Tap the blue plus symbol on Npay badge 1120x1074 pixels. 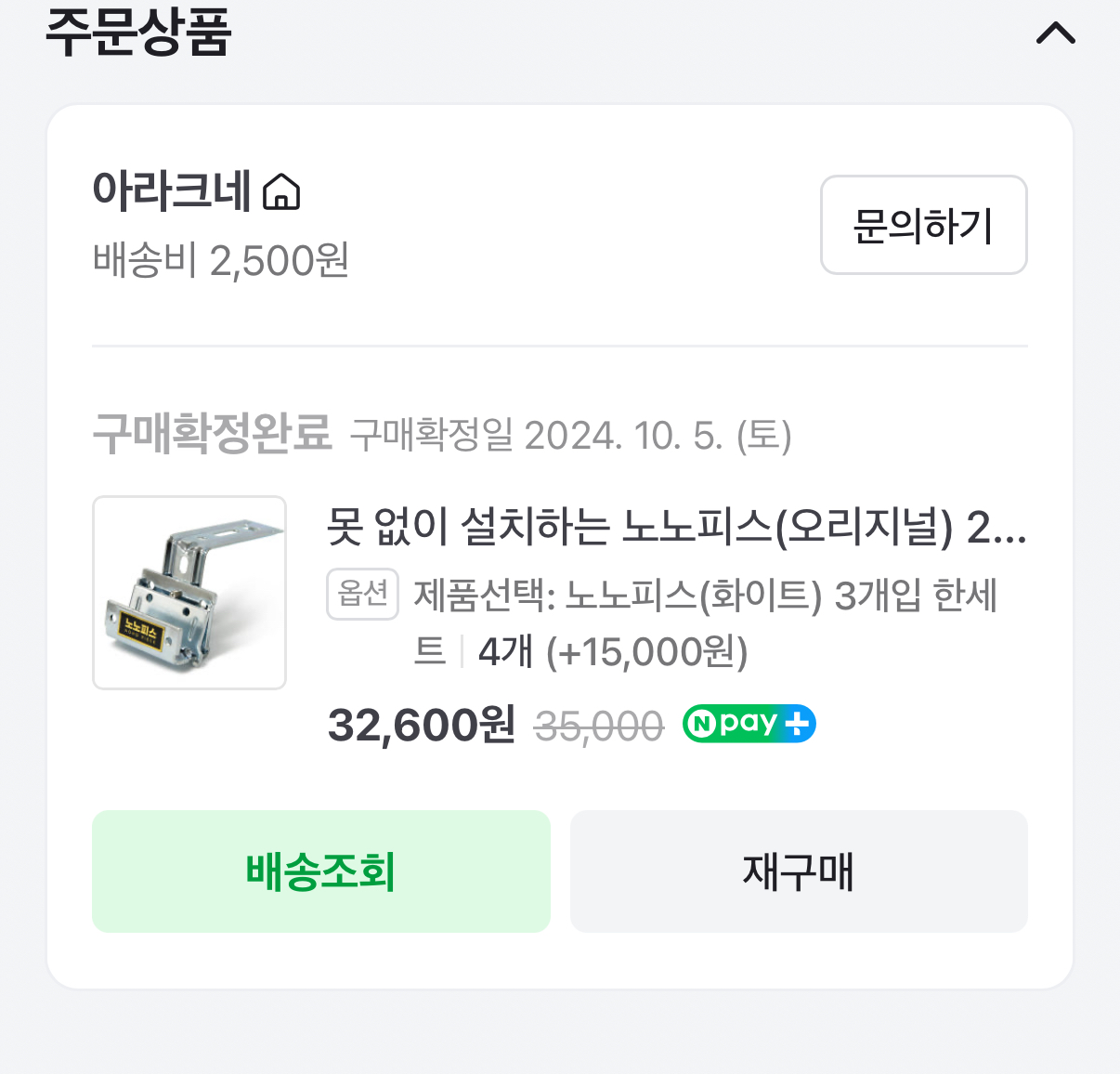(797, 724)
